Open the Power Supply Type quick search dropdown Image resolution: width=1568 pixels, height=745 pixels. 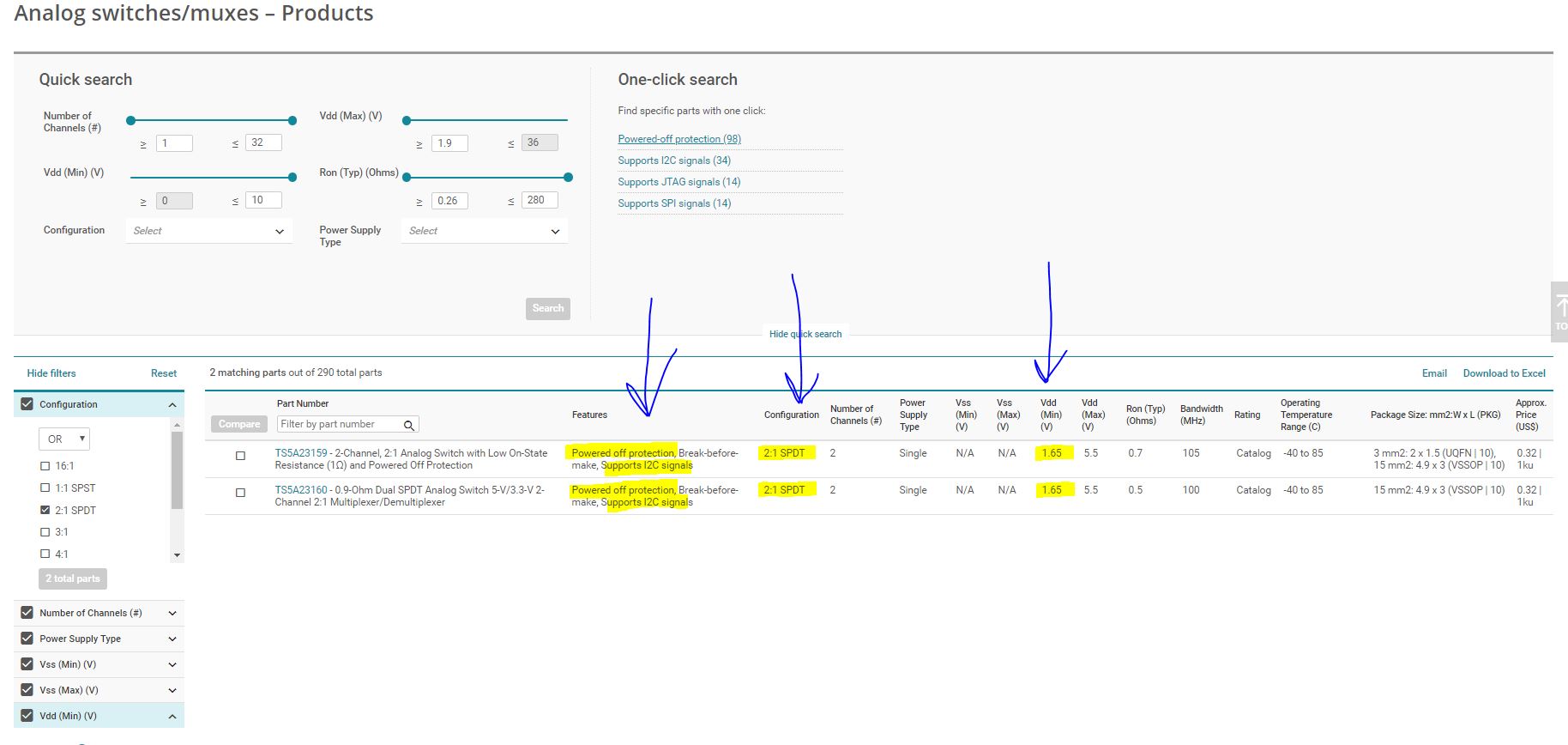pos(485,231)
